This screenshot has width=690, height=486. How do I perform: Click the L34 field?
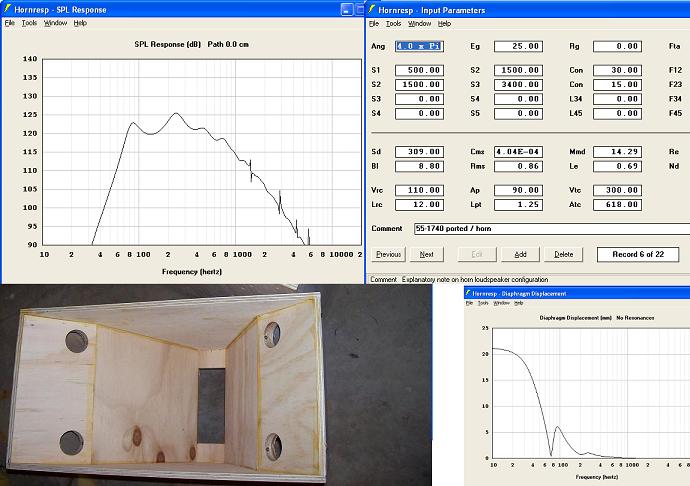click(x=617, y=99)
